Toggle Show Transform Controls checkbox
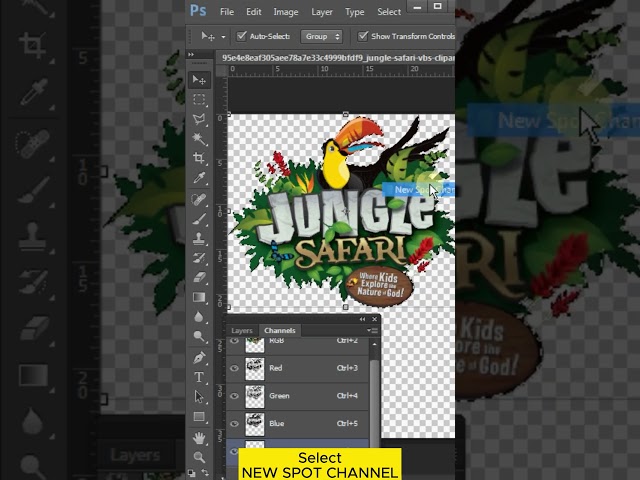This screenshot has width=640, height=480. pos(362,36)
